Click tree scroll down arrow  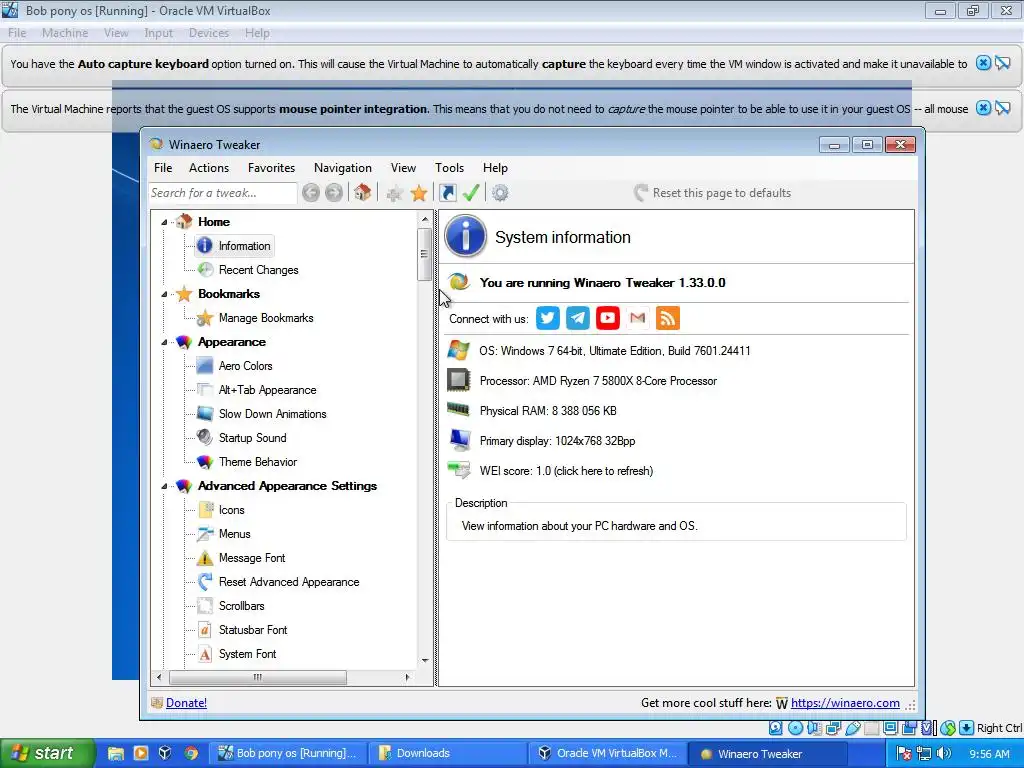click(425, 661)
